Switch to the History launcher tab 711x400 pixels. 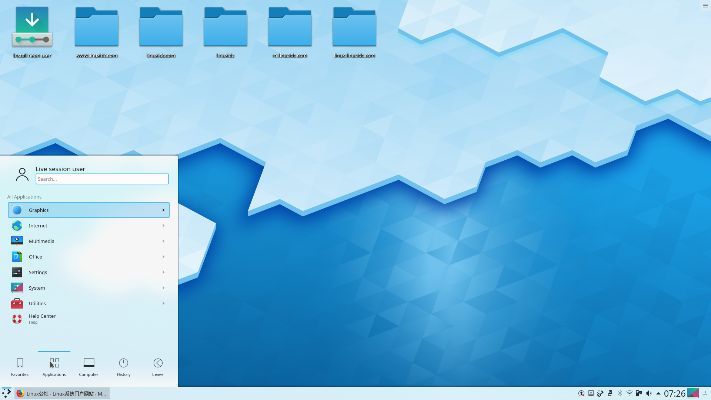click(123, 366)
